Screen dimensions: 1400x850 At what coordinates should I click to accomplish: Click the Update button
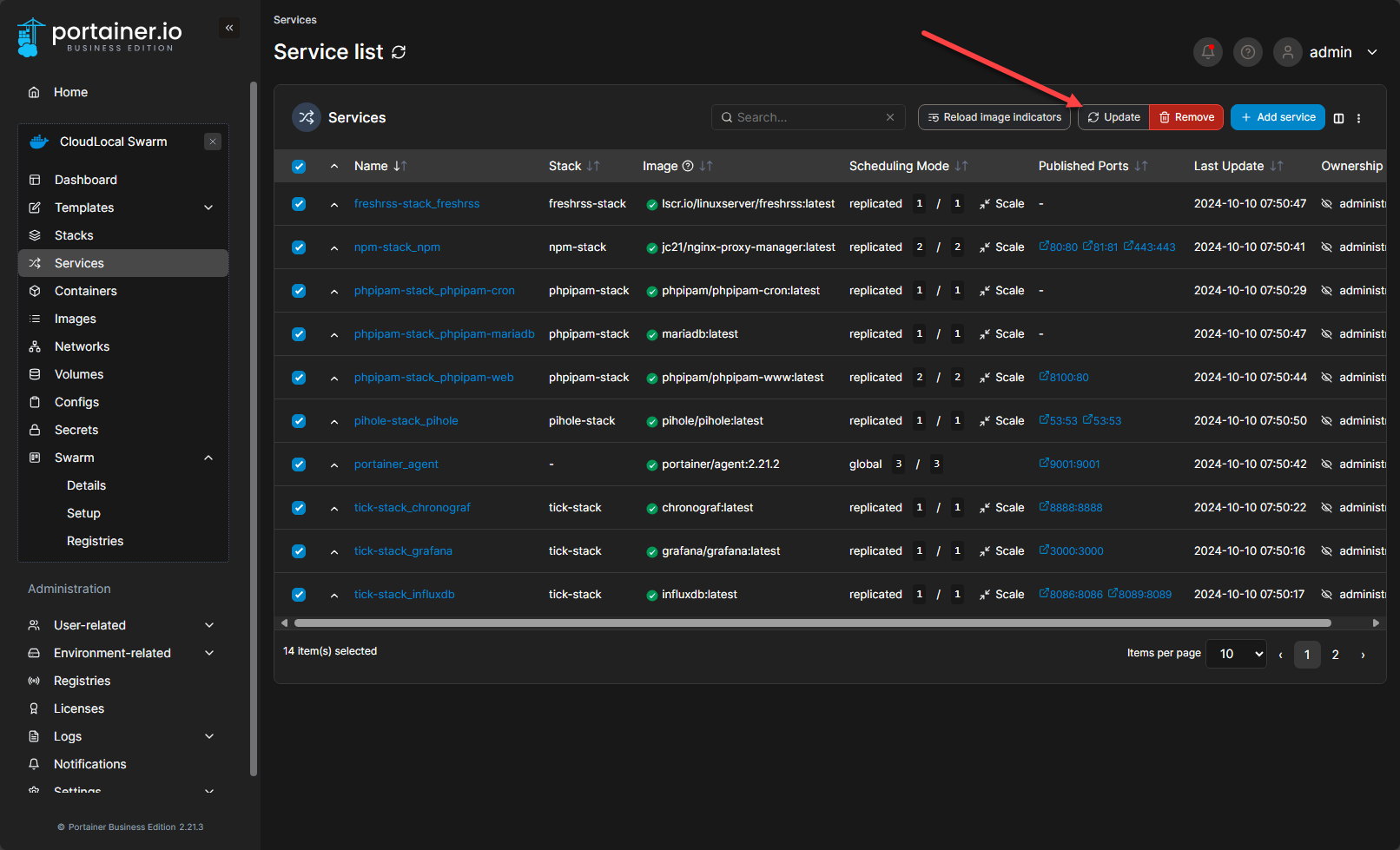click(1113, 117)
